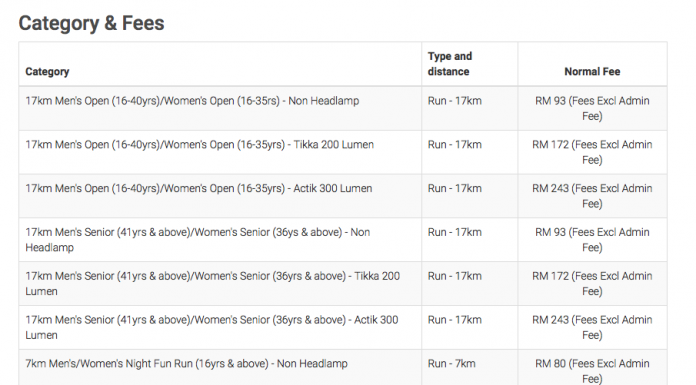Click the 17km Senior Actik 300 Lumen category
The image size is (696, 385).
tap(212, 327)
